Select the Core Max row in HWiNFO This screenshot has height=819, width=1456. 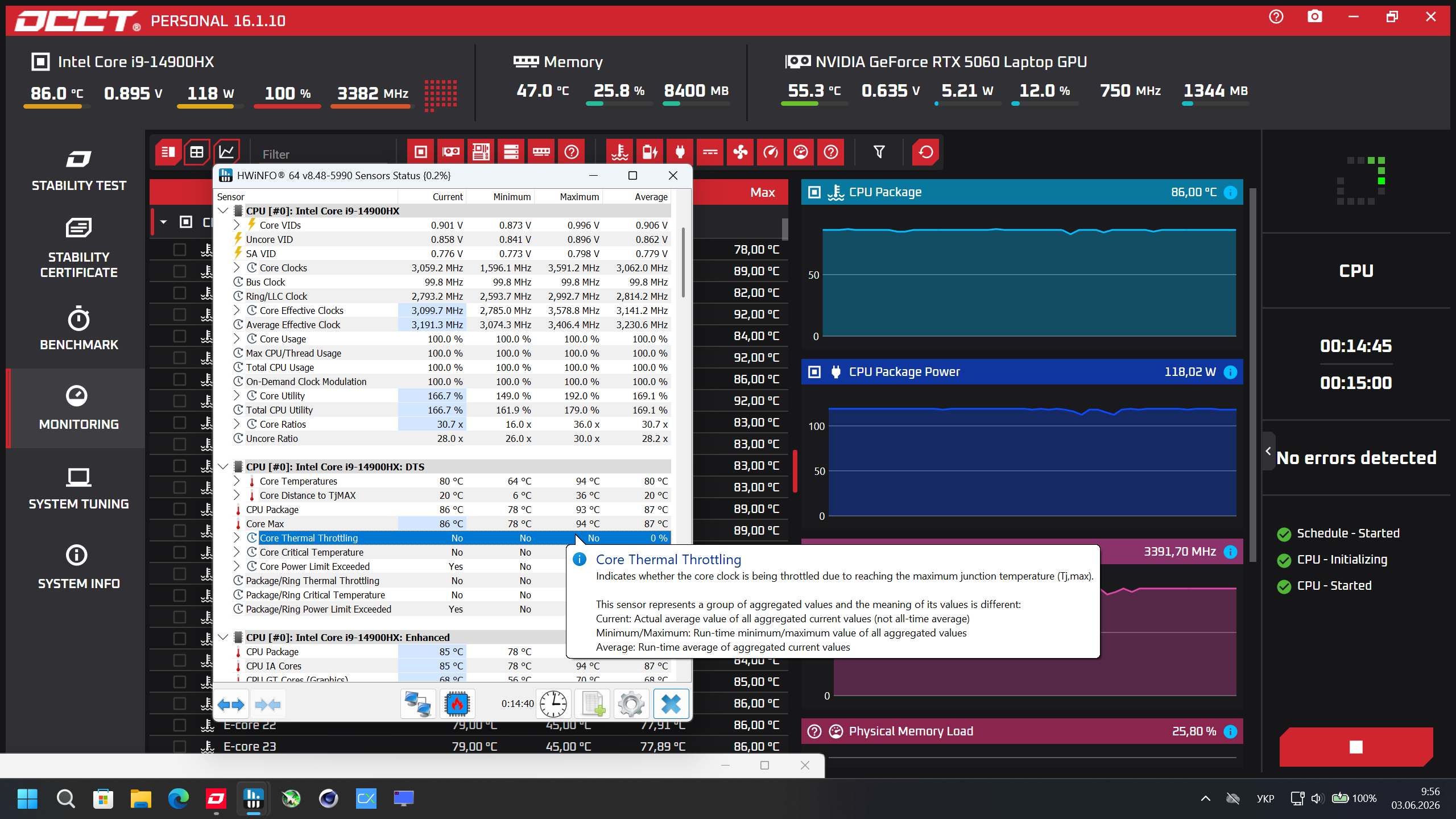tap(442, 524)
